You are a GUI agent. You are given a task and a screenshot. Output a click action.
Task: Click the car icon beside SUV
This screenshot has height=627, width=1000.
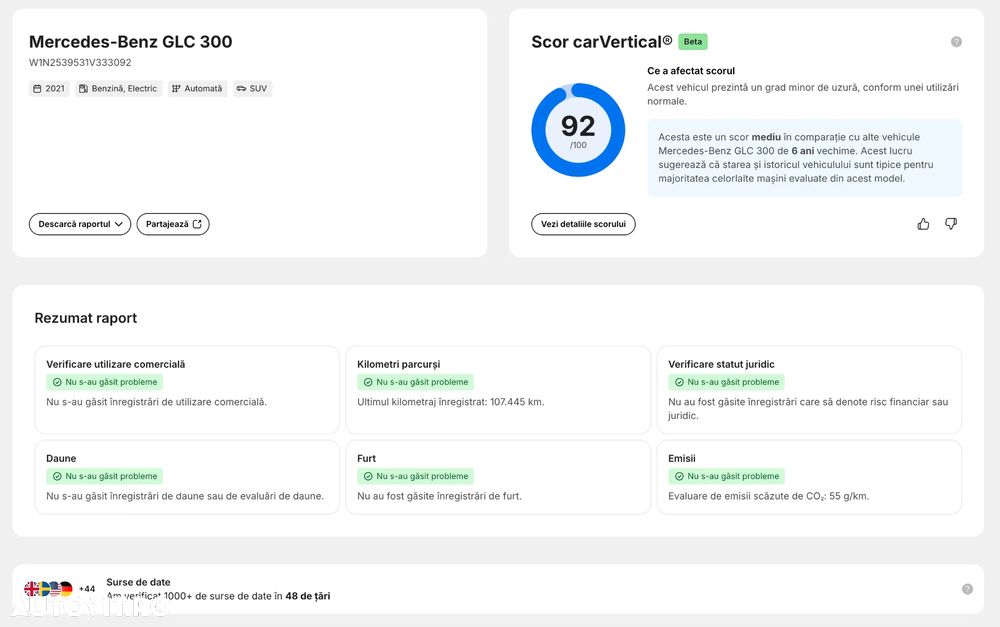point(241,89)
